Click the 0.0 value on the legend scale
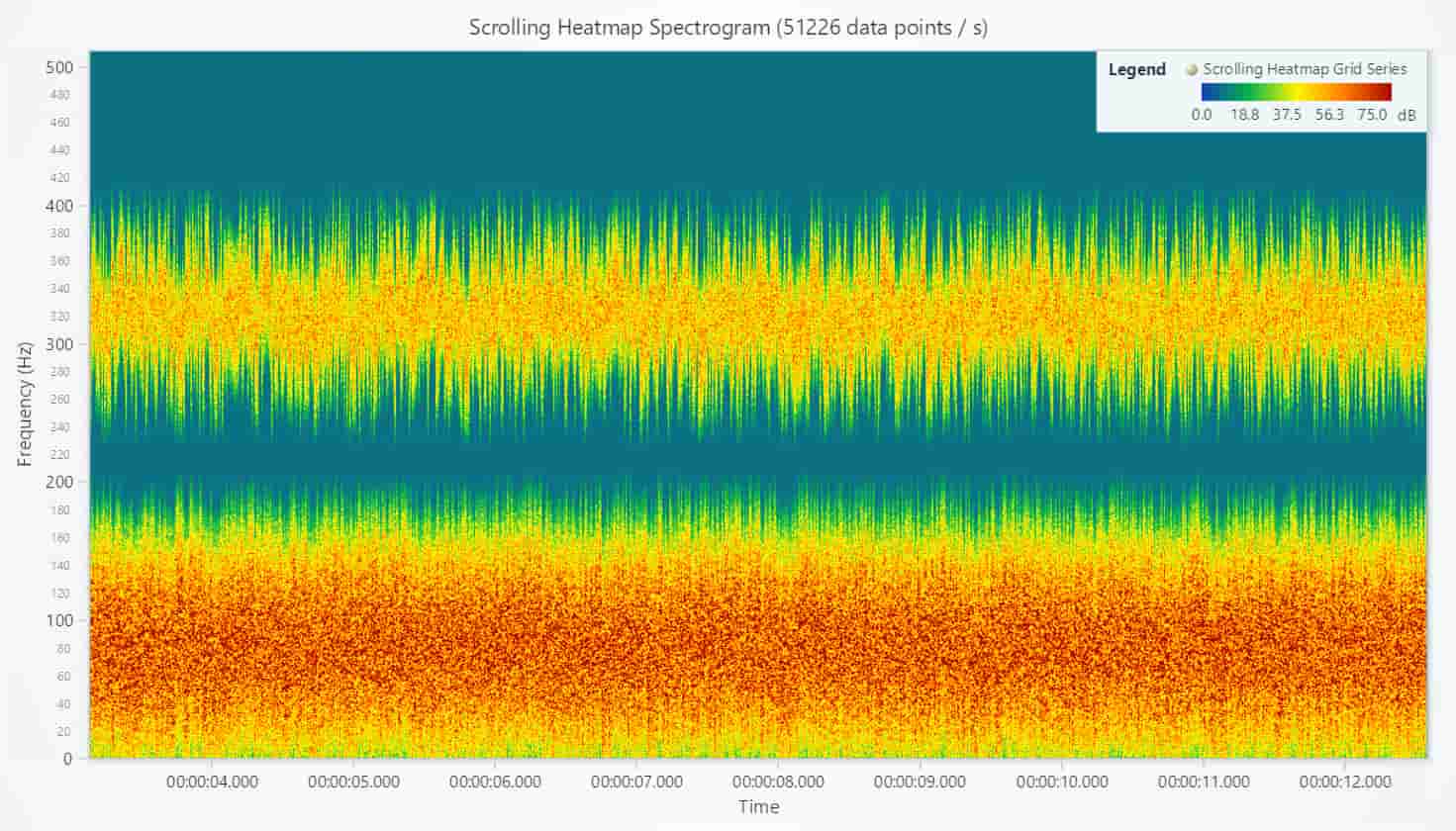 coord(1202,115)
